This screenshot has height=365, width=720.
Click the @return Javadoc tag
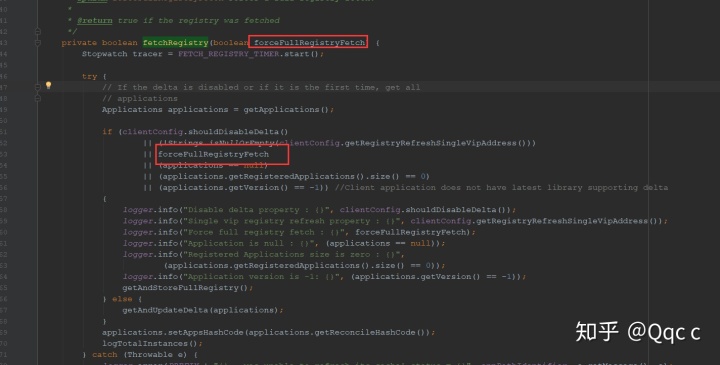[94, 21]
